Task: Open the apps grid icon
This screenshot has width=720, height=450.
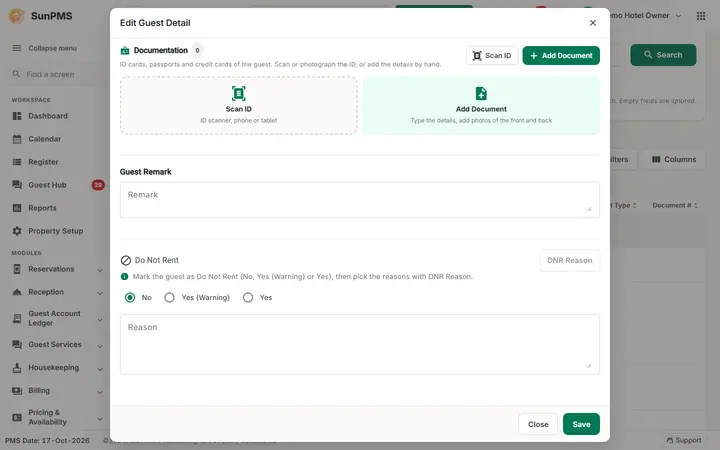Action: [x=701, y=16]
